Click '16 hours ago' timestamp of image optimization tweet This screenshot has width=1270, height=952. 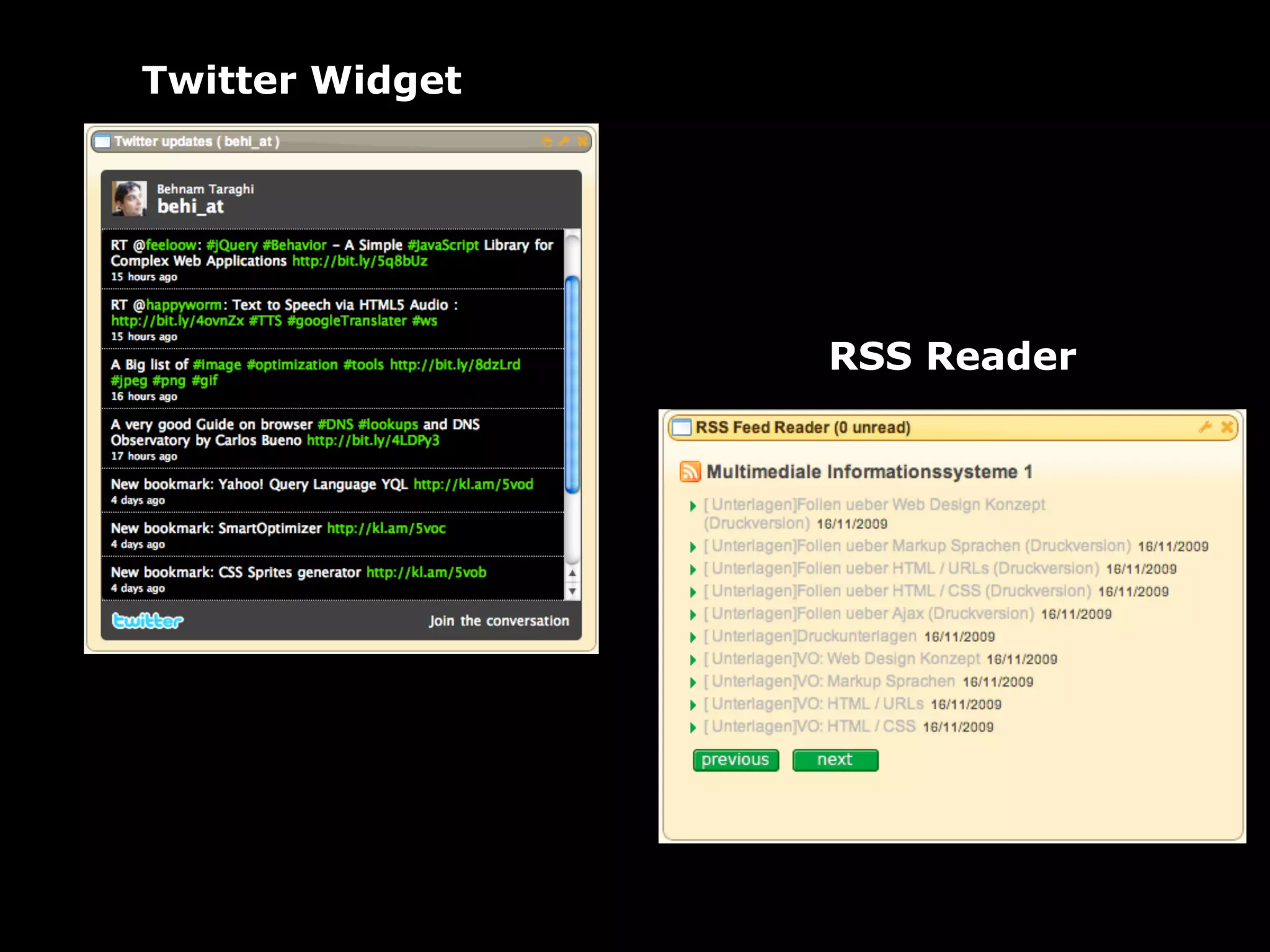tap(144, 397)
